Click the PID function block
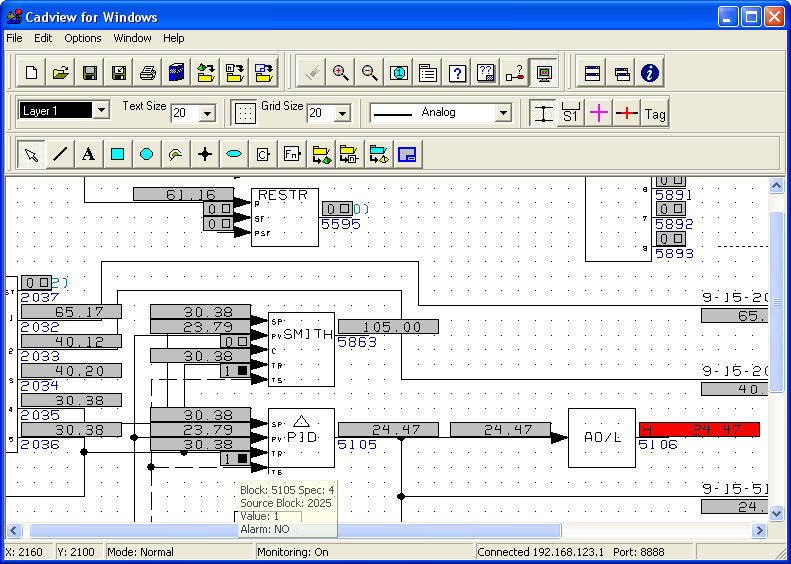The height and width of the screenshot is (564, 791). [301, 438]
